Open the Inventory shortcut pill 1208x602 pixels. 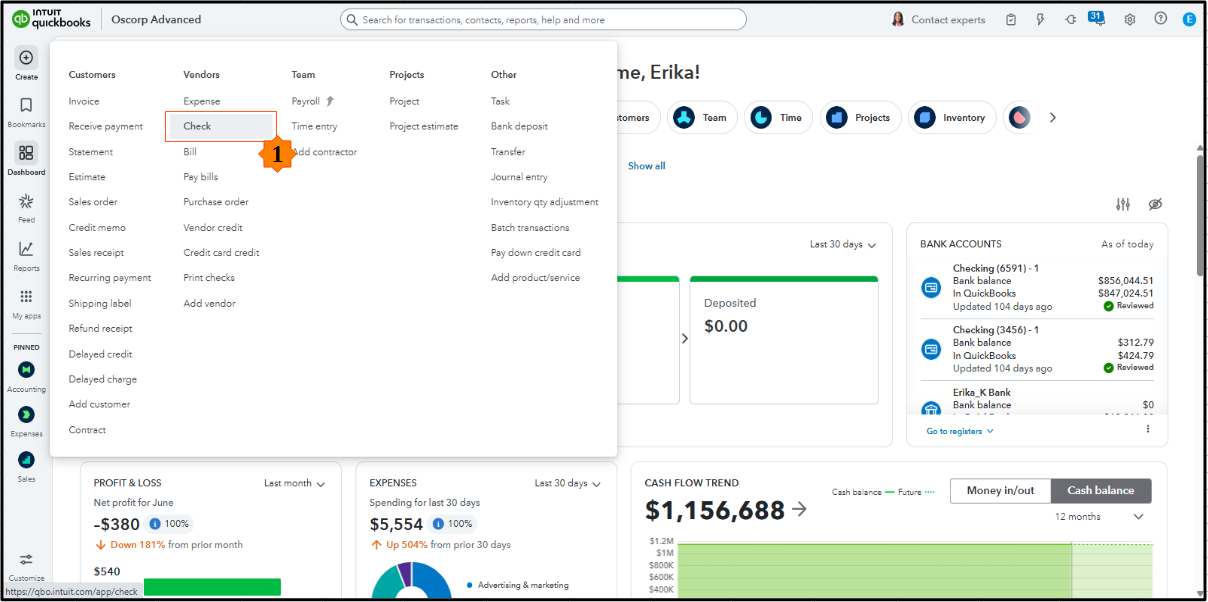[952, 118]
